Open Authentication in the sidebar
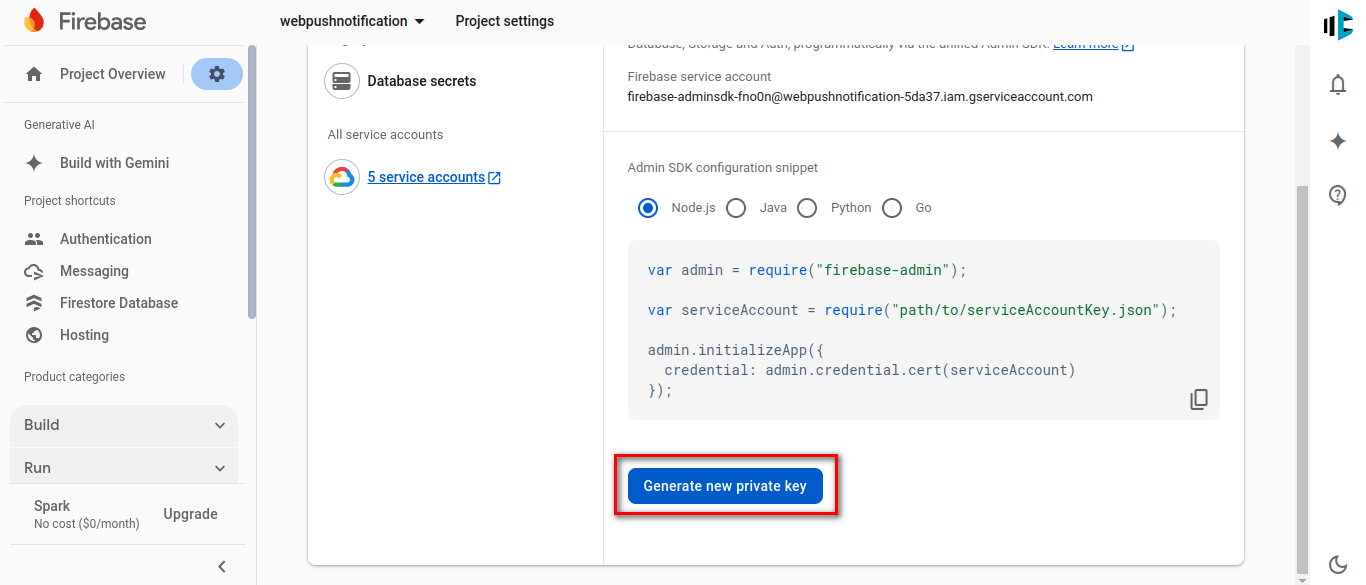Viewport: 1366px width, 585px height. pyautogui.click(x=105, y=239)
